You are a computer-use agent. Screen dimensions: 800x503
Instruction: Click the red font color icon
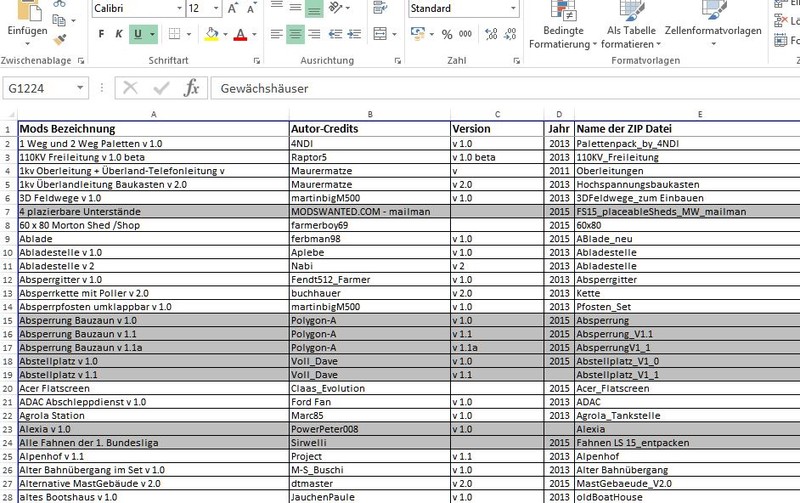pos(240,35)
